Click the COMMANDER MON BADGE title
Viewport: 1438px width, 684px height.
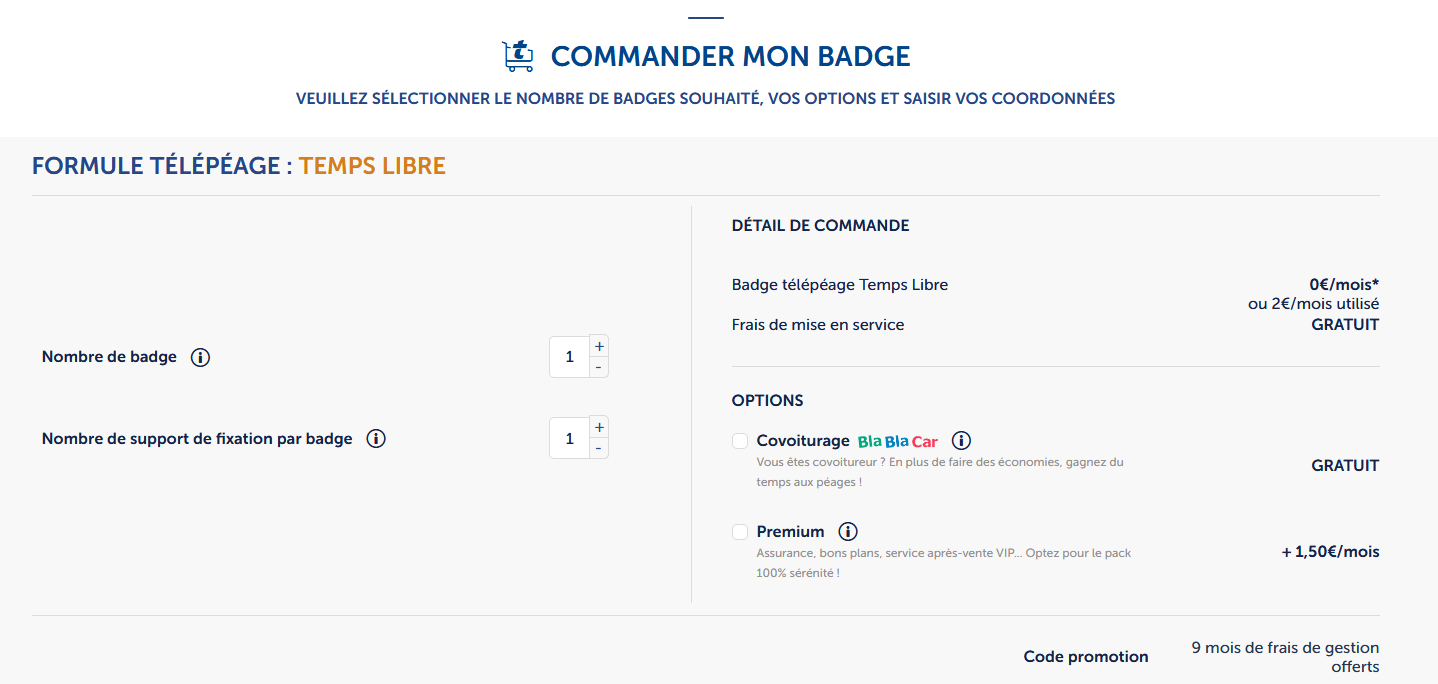point(730,56)
